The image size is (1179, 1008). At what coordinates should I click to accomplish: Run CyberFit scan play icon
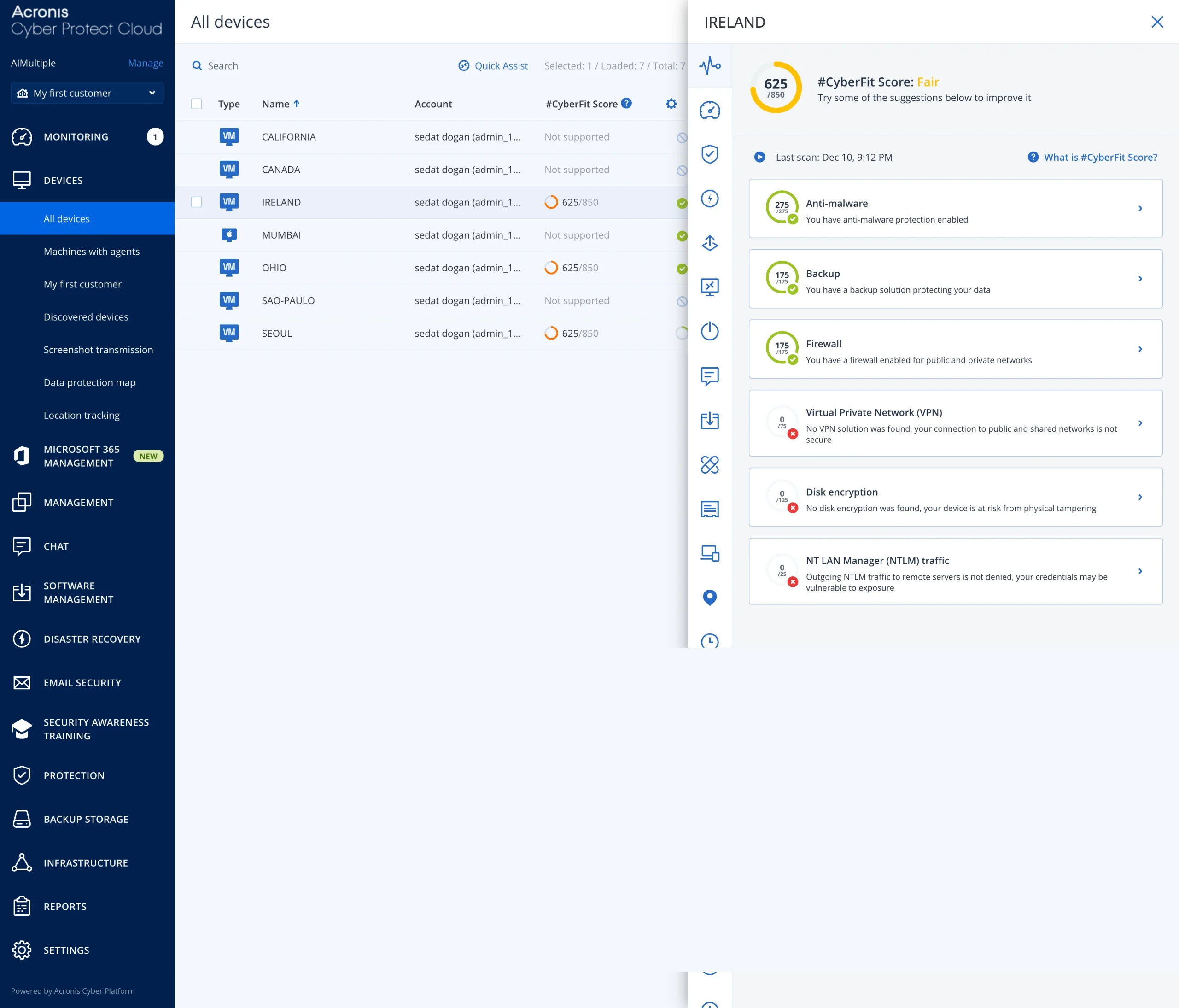[x=759, y=157]
